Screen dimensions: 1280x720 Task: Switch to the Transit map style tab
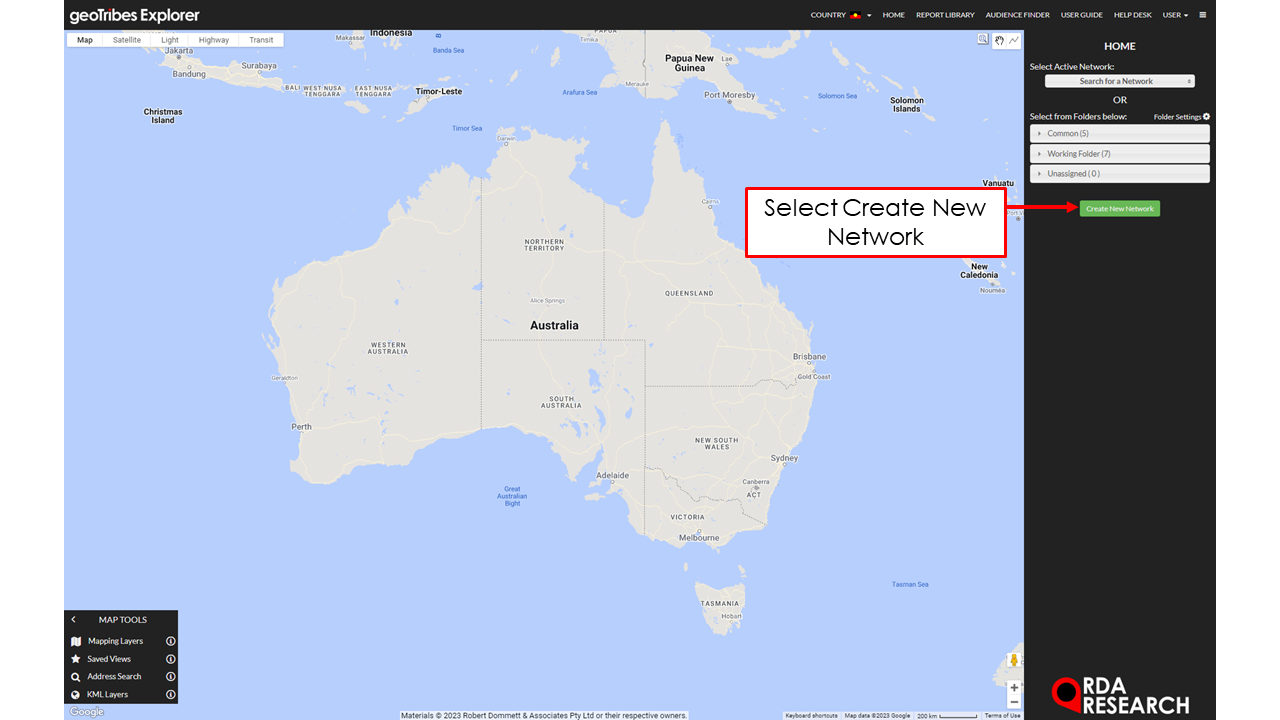click(x=261, y=40)
